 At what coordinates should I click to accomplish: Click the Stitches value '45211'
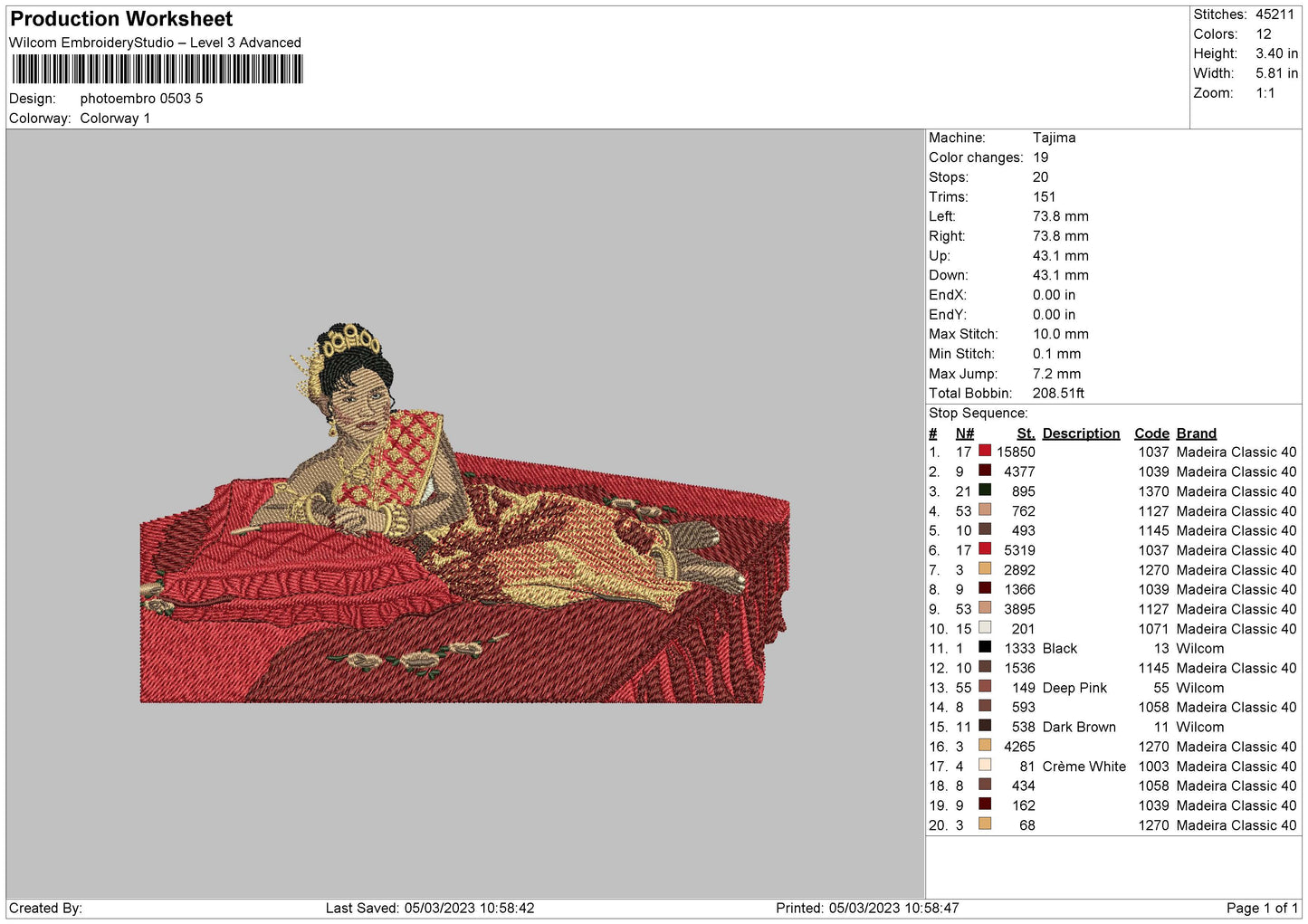[x=1275, y=14]
